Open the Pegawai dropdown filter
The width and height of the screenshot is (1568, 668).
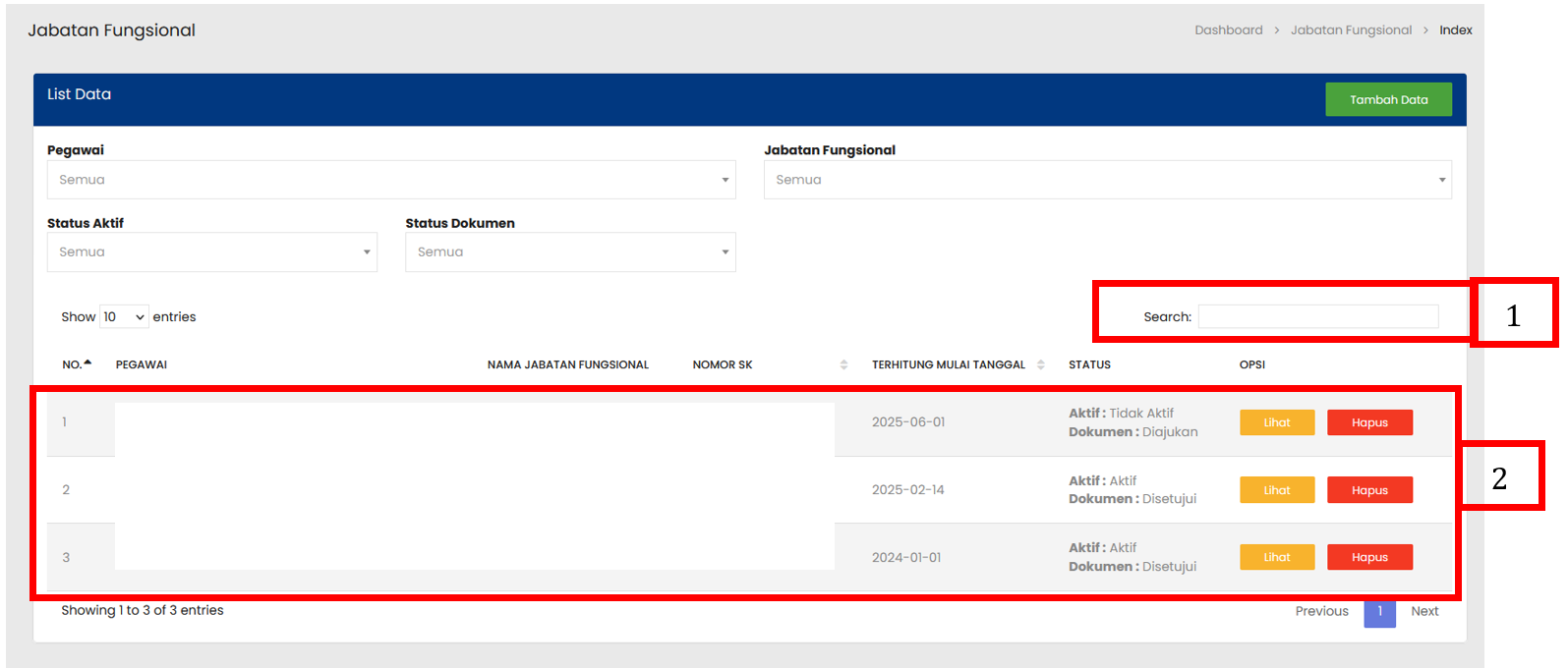390,180
